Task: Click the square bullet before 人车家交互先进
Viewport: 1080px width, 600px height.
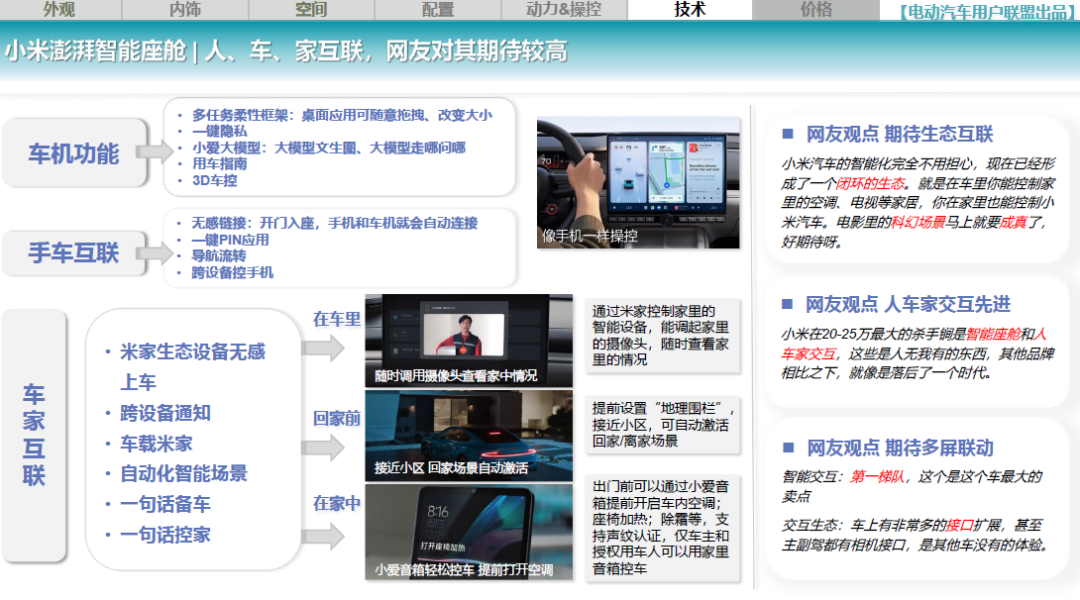Action: (788, 304)
